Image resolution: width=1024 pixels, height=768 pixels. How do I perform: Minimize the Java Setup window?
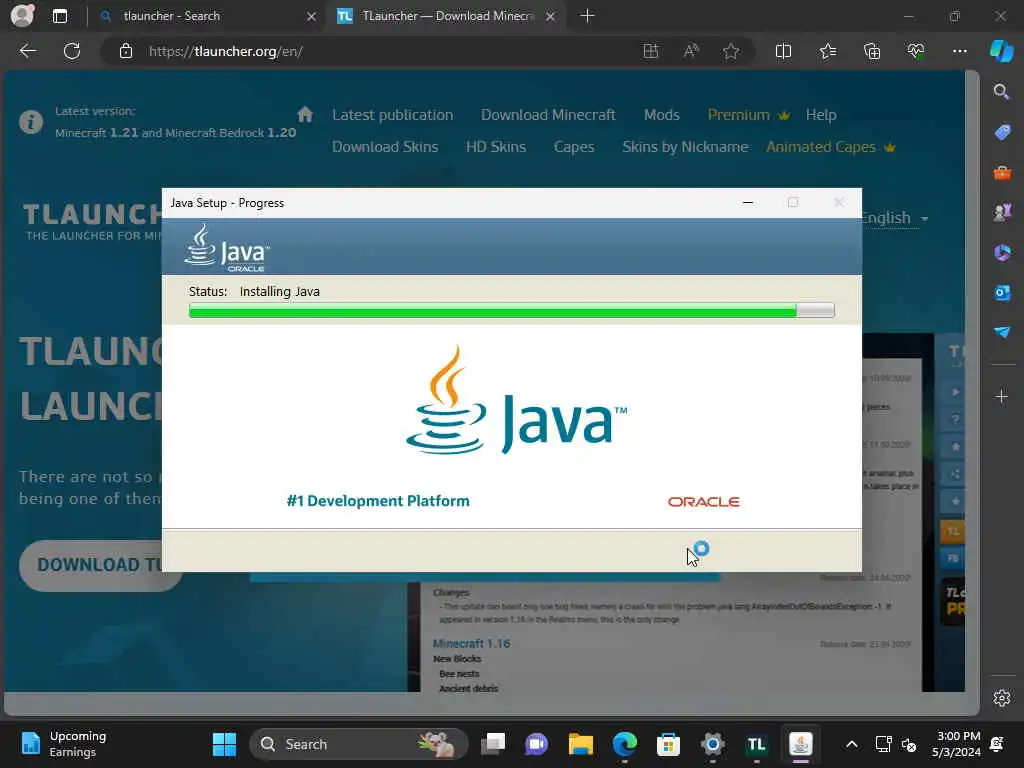tap(748, 203)
